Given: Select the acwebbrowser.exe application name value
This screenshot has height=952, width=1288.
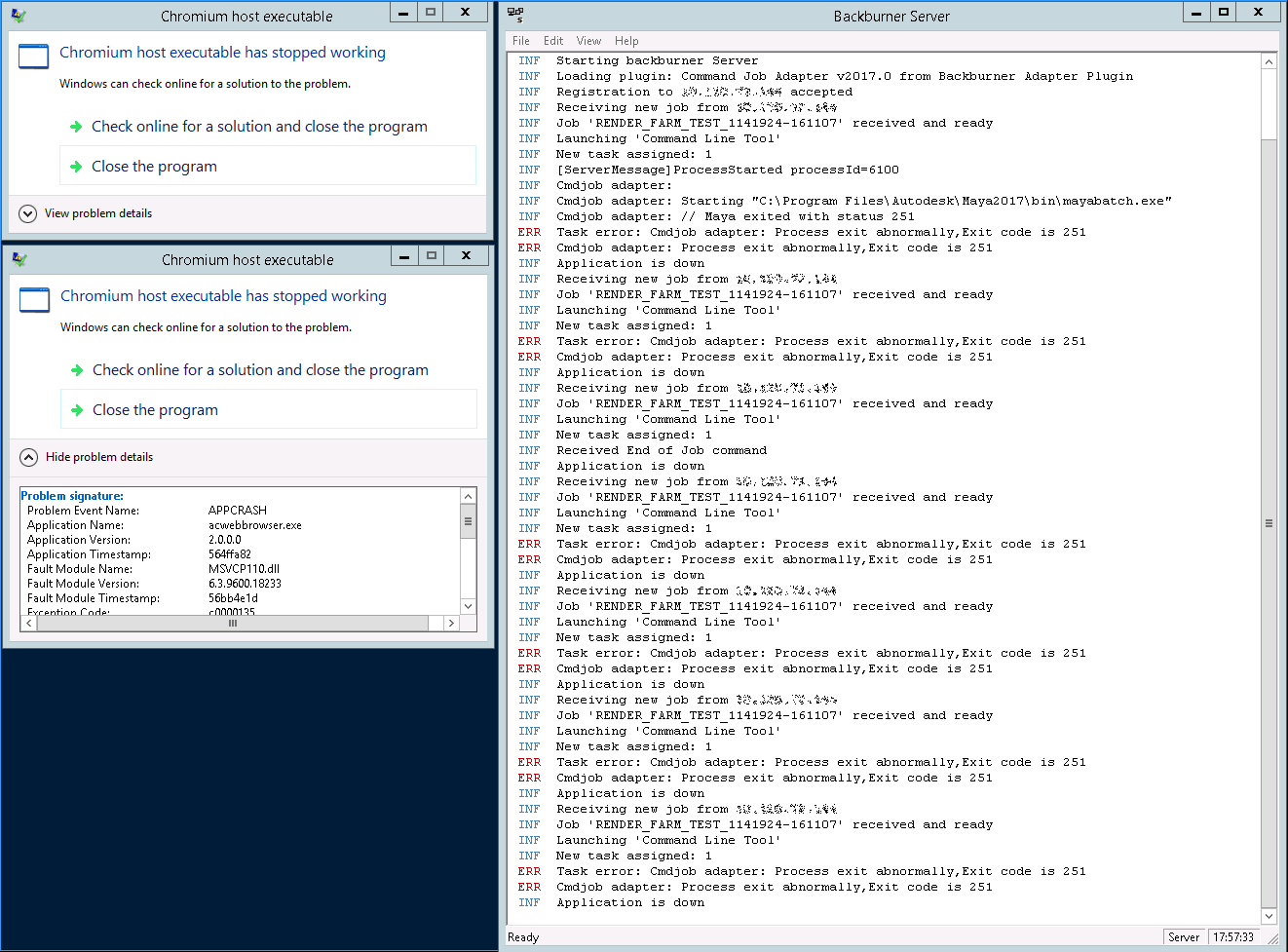Looking at the screenshot, I should click(x=255, y=525).
